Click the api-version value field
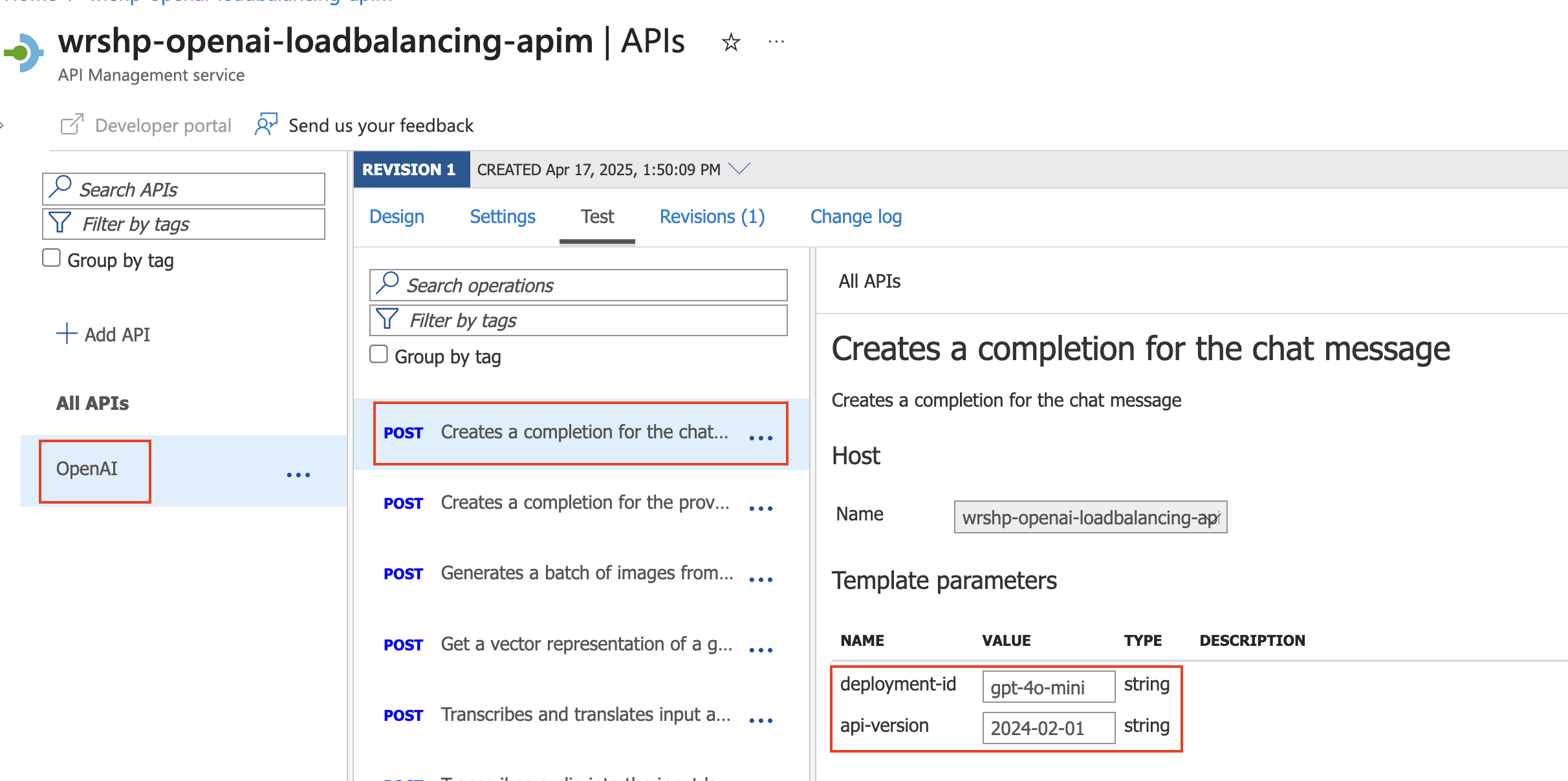The height and width of the screenshot is (781, 1568). pyautogui.click(x=1049, y=728)
